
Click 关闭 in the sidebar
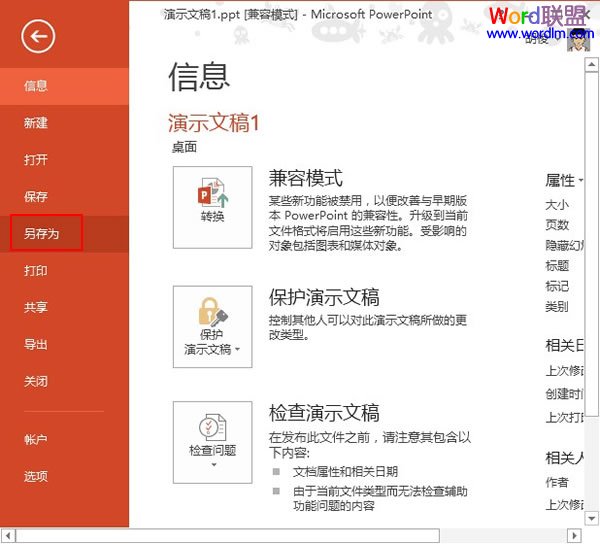coord(64,381)
